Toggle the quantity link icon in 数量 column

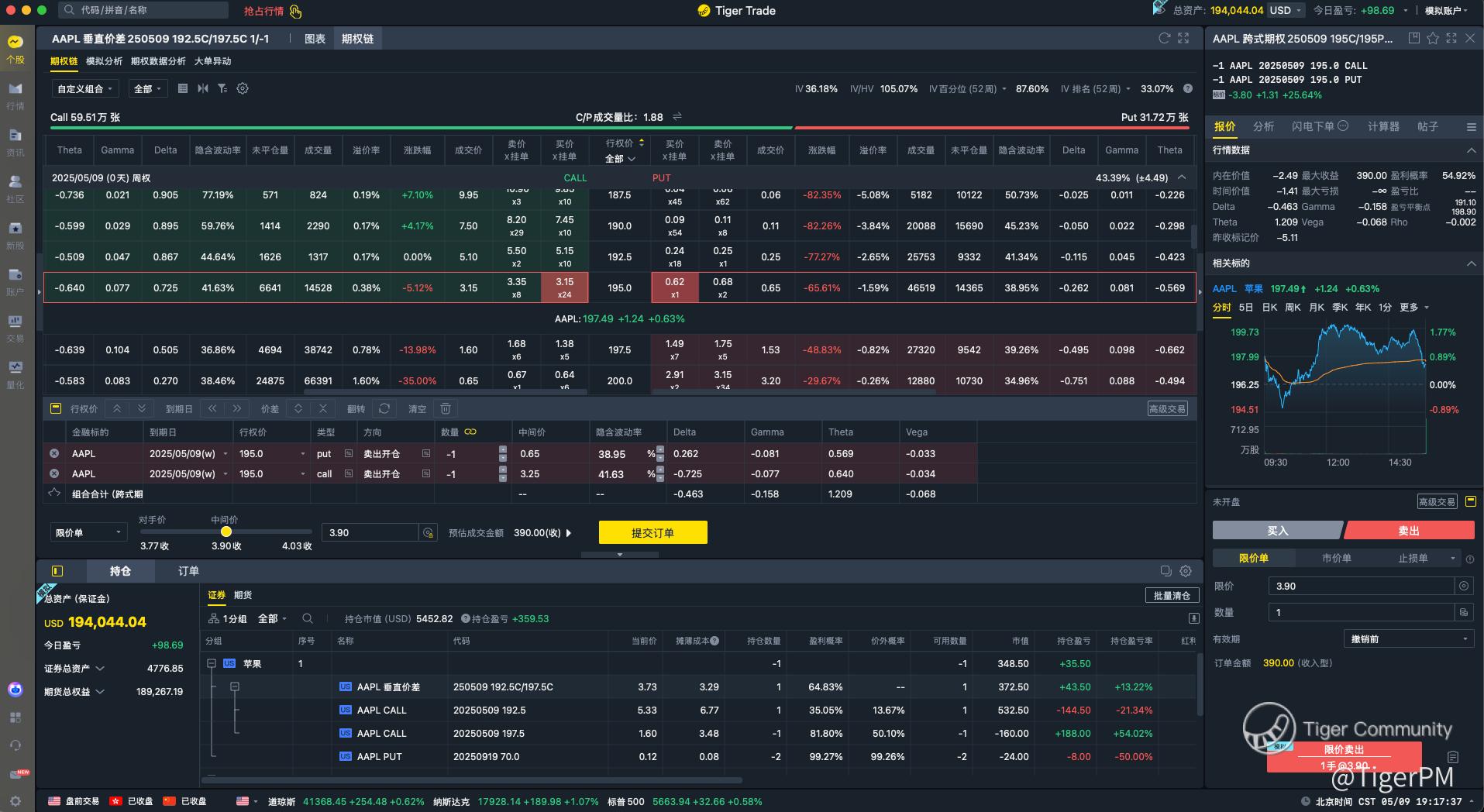[470, 432]
